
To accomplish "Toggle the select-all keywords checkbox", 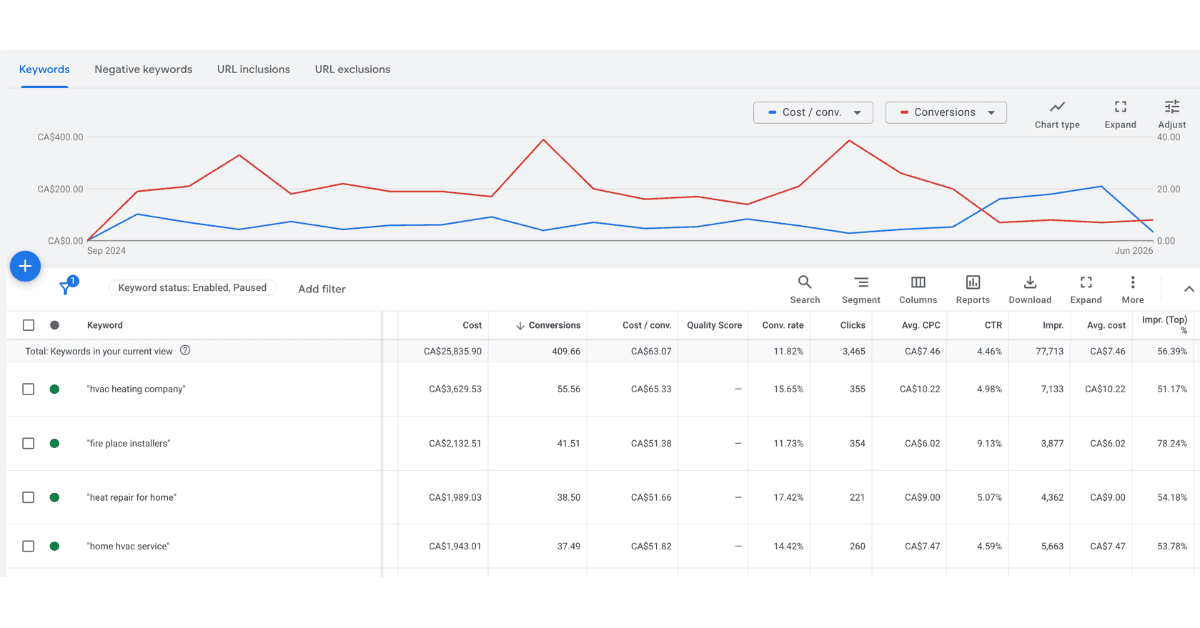I will click(28, 325).
